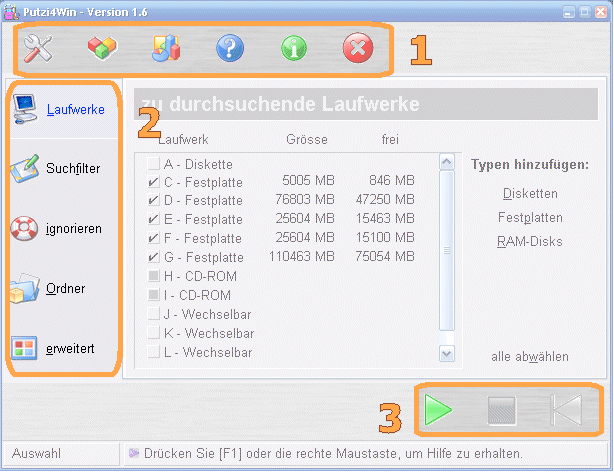Click the status bar message icon
The height and width of the screenshot is (473, 614).
click(x=134, y=453)
